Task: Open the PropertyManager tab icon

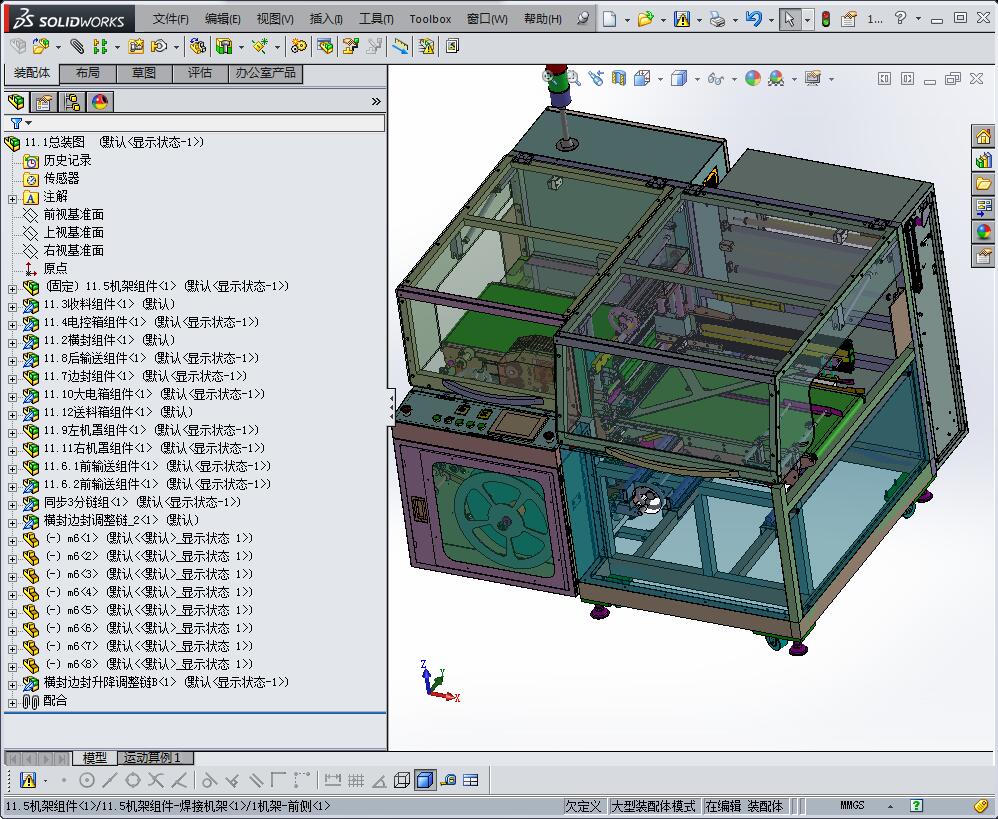Action: [43, 102]
